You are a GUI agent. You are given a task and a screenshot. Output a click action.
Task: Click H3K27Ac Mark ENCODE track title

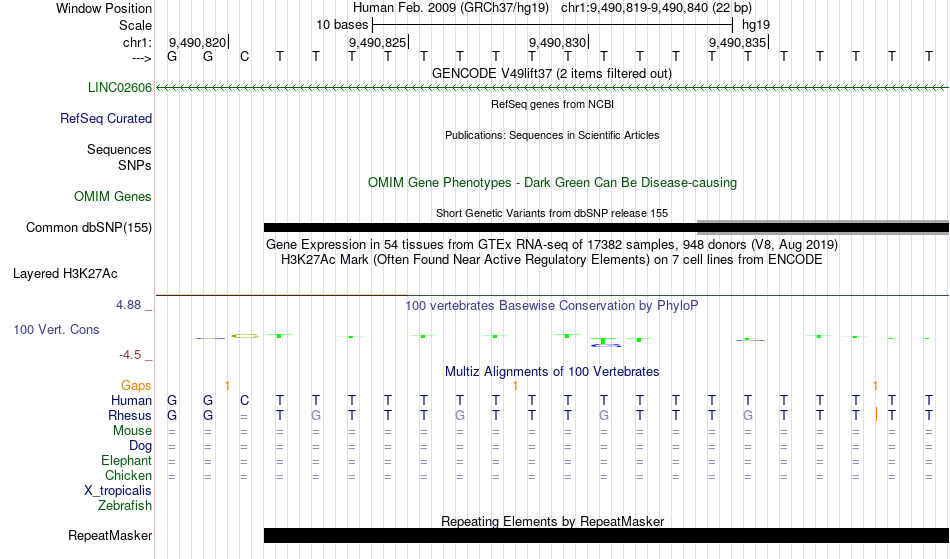552,260
